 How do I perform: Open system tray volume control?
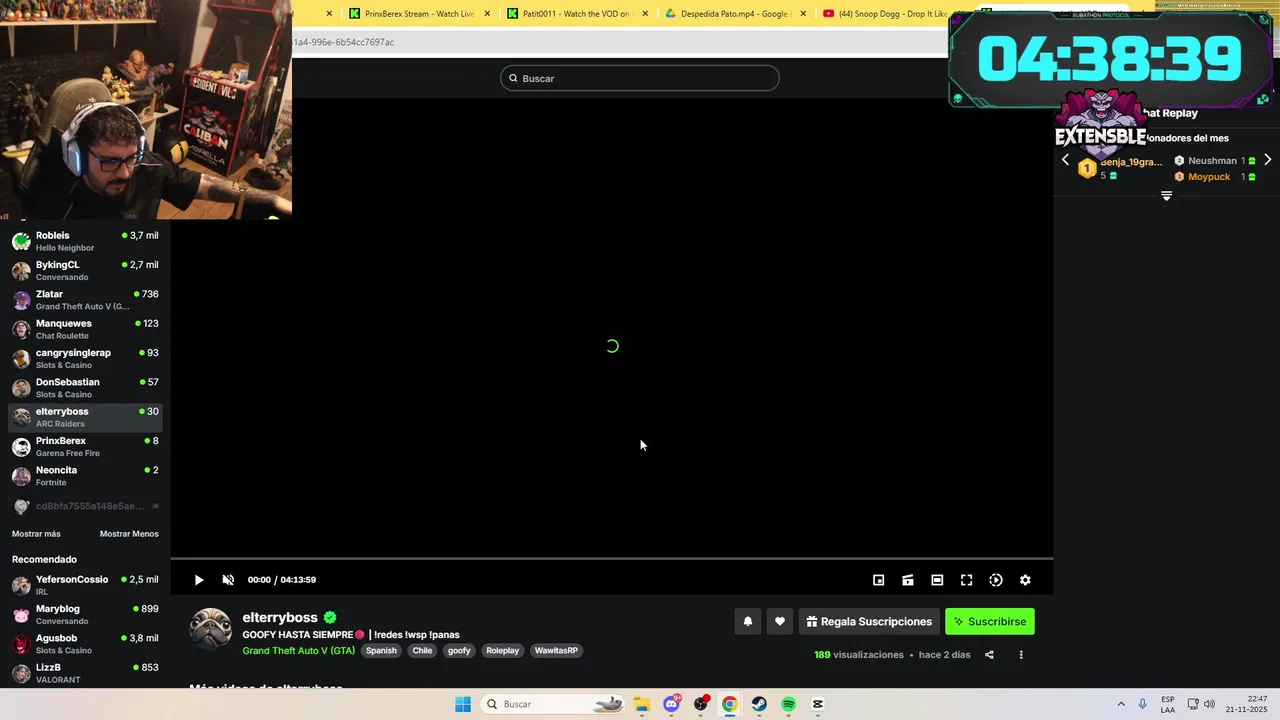(1210, 704)
